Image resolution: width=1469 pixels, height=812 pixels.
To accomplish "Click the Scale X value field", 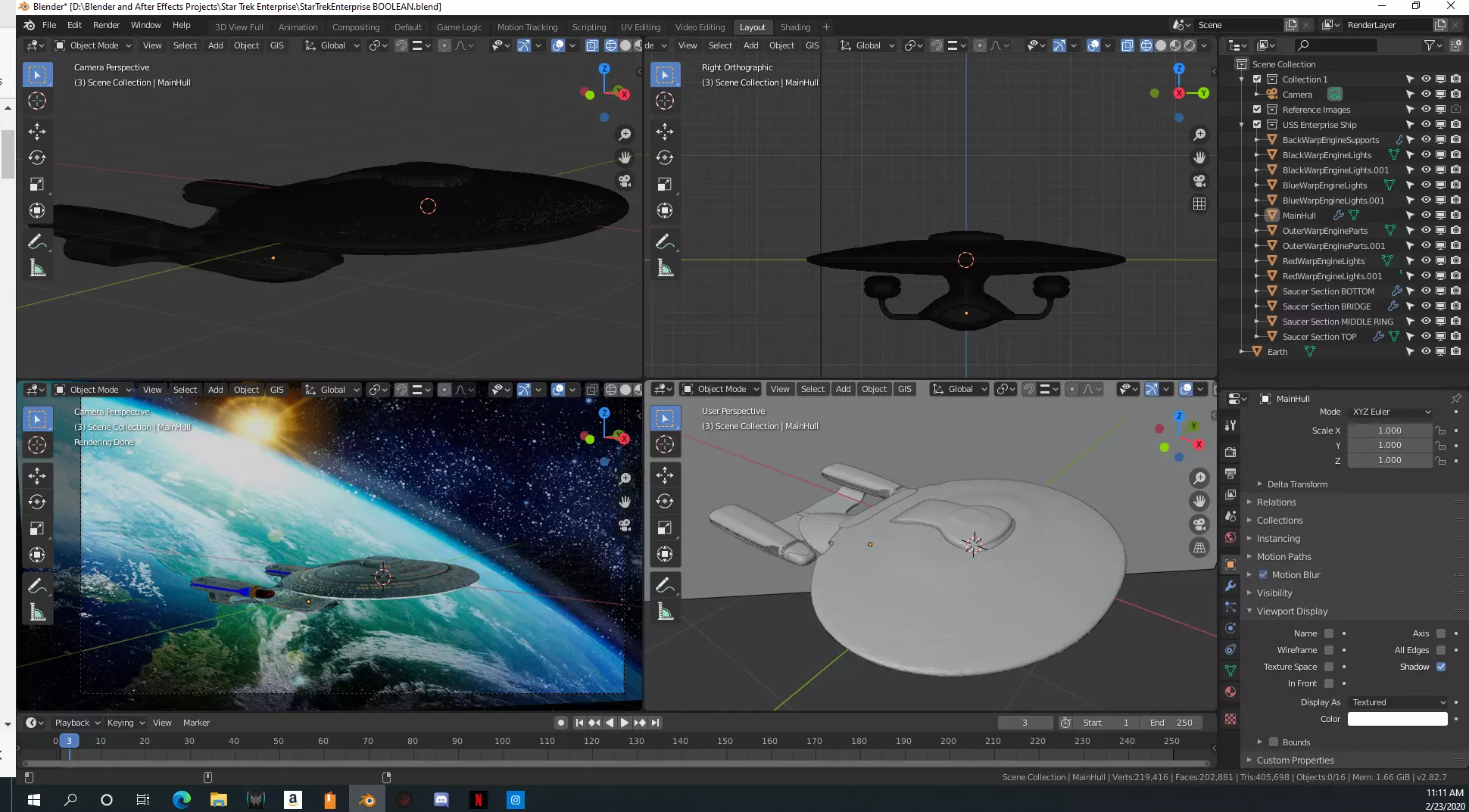I will 1389,431.
